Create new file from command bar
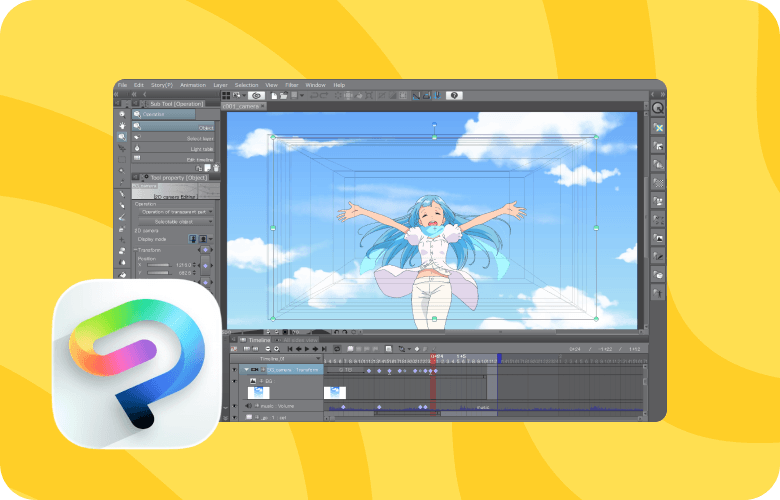Screen dimensions: 780x500 (x=274, y=96)
